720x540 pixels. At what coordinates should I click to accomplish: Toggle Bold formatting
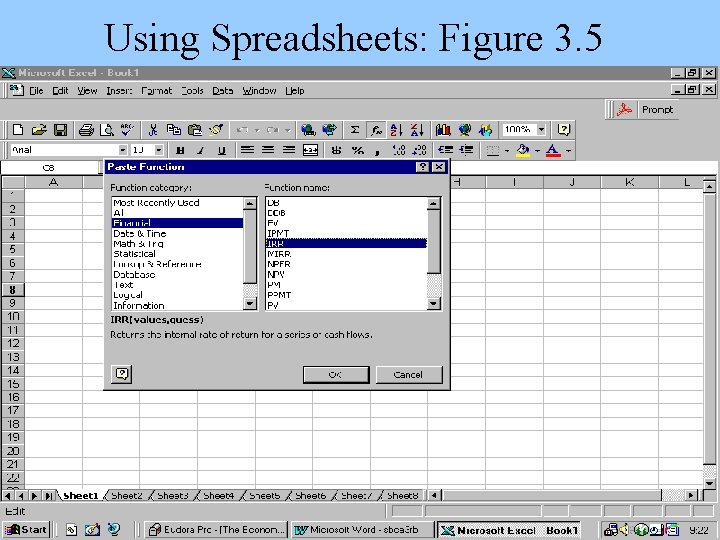[x=180, y=150]
